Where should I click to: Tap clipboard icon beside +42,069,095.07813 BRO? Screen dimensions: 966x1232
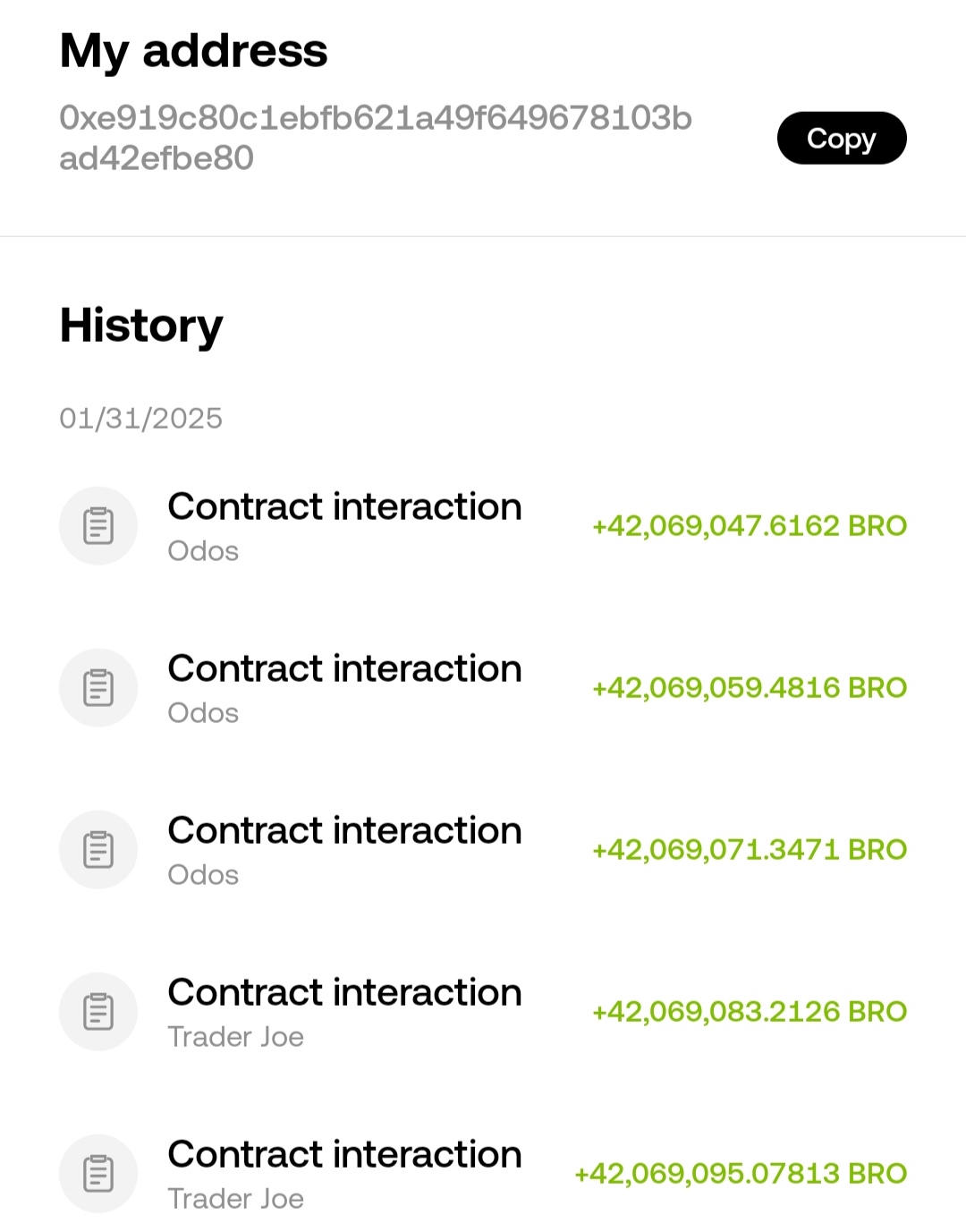coord(98,1174)
